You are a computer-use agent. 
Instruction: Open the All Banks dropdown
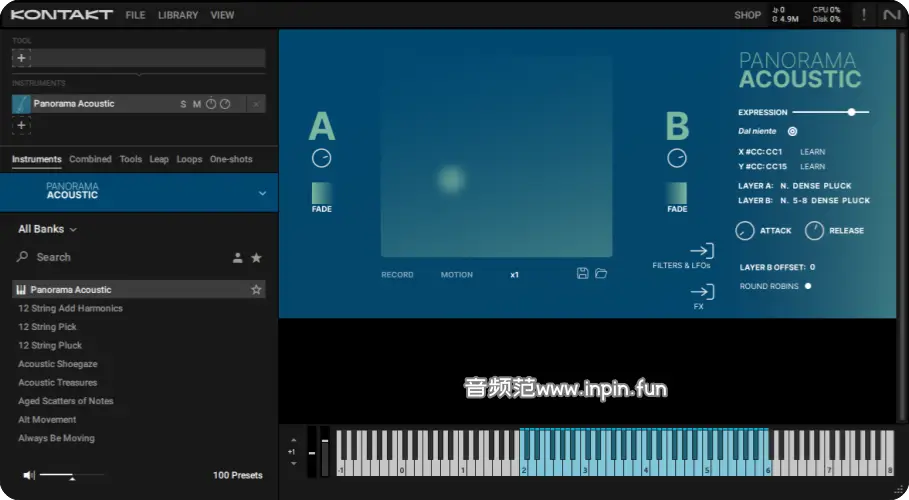47,229
